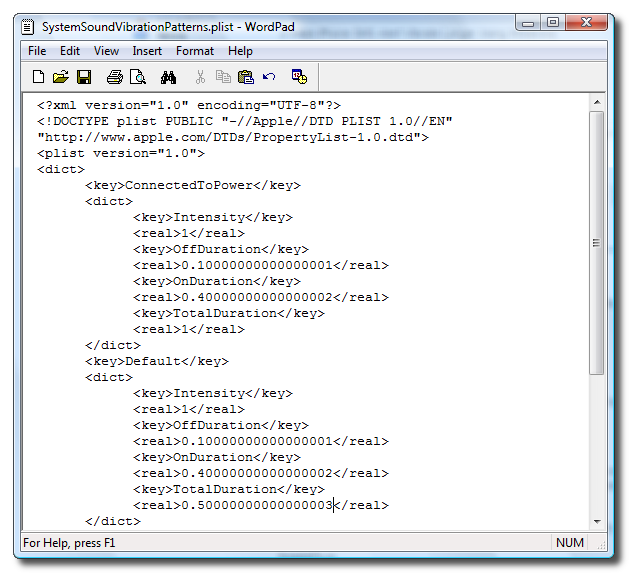Print the document using printer icon
The width and height of the screenshot is (629, 573).
coord(114,76)
